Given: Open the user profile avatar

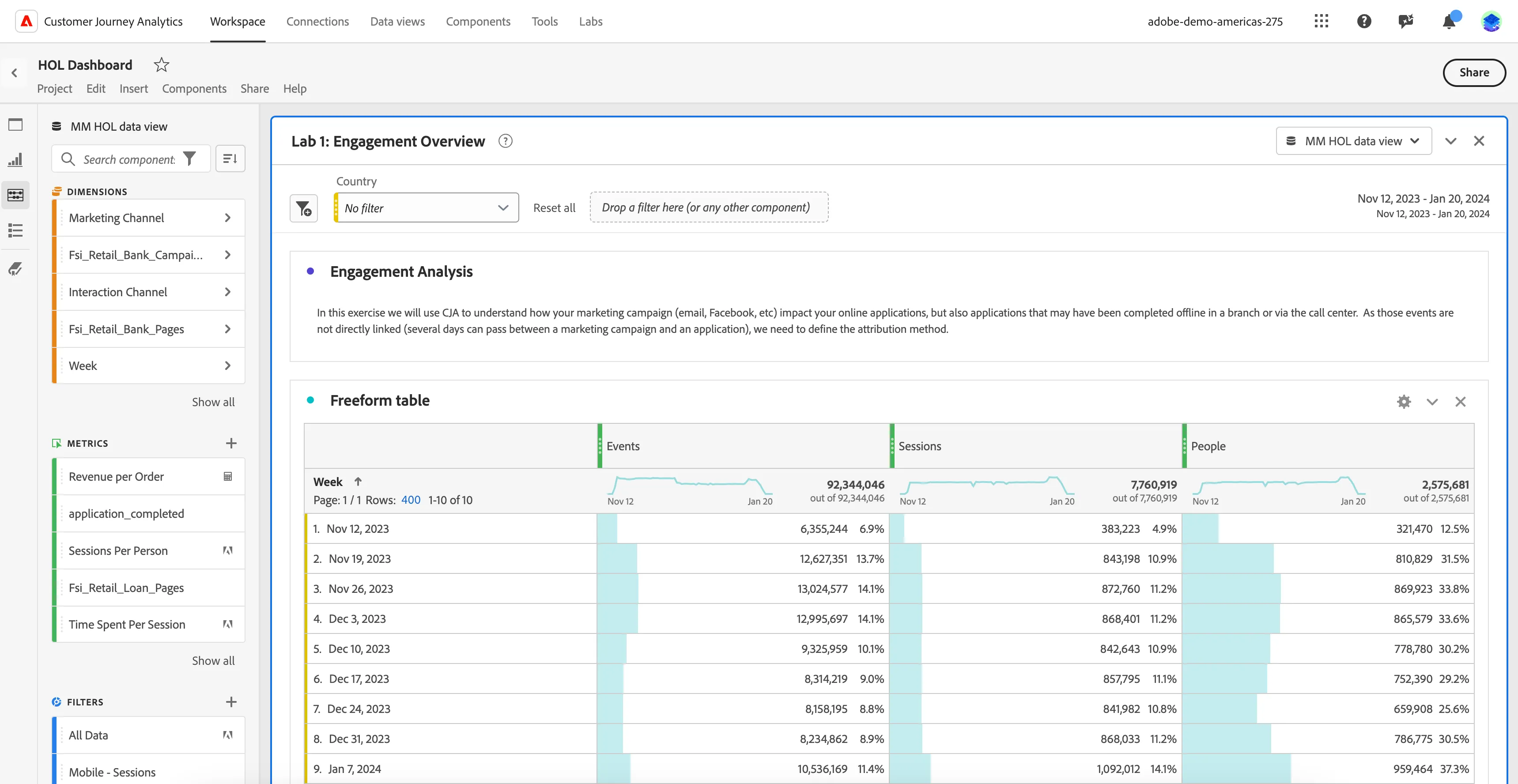Looking at the screenshot, I should pyautogui.click(x=1492, y=21).
